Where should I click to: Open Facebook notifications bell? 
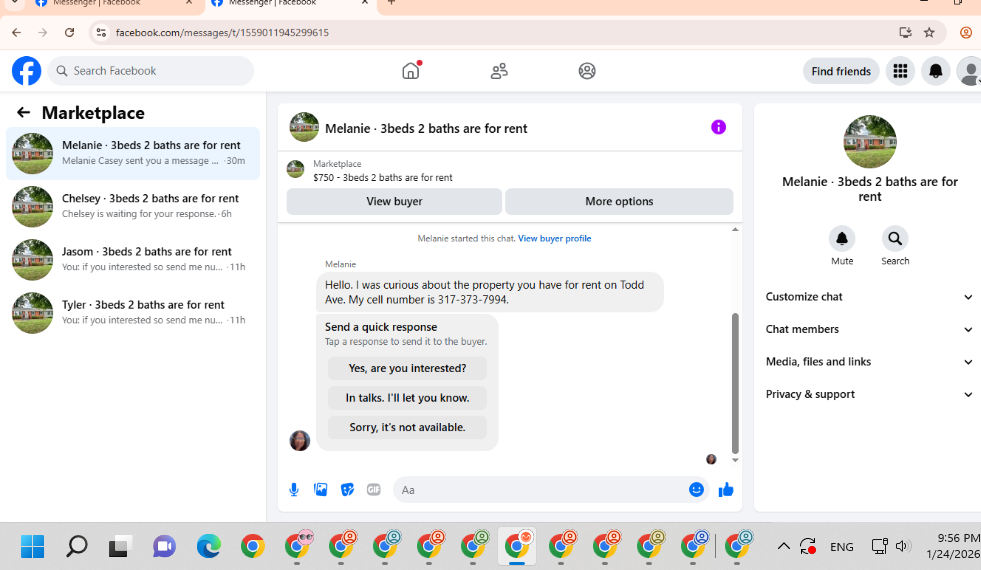[935, 71]
